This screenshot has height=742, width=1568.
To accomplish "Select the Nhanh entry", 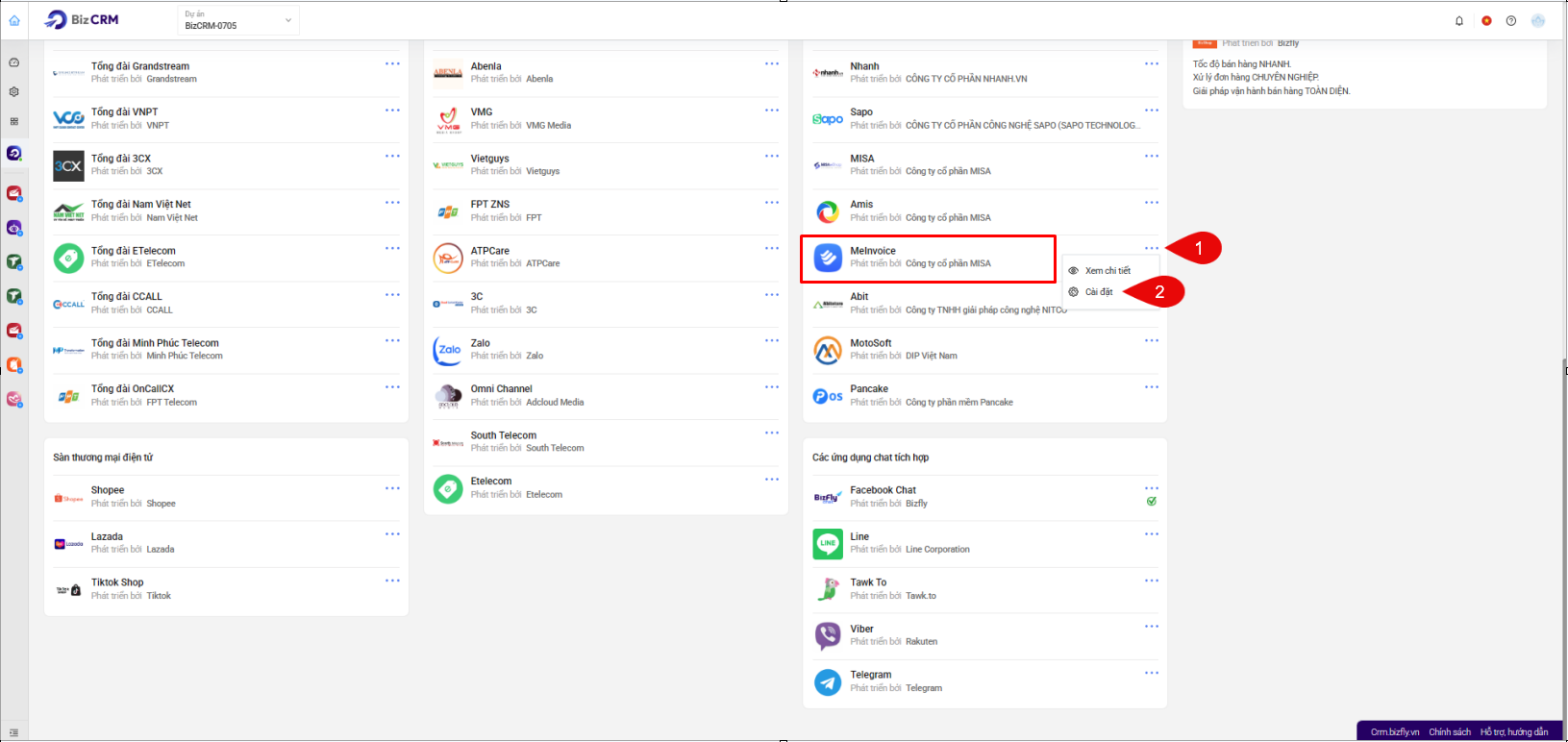I will coord(986,73).
